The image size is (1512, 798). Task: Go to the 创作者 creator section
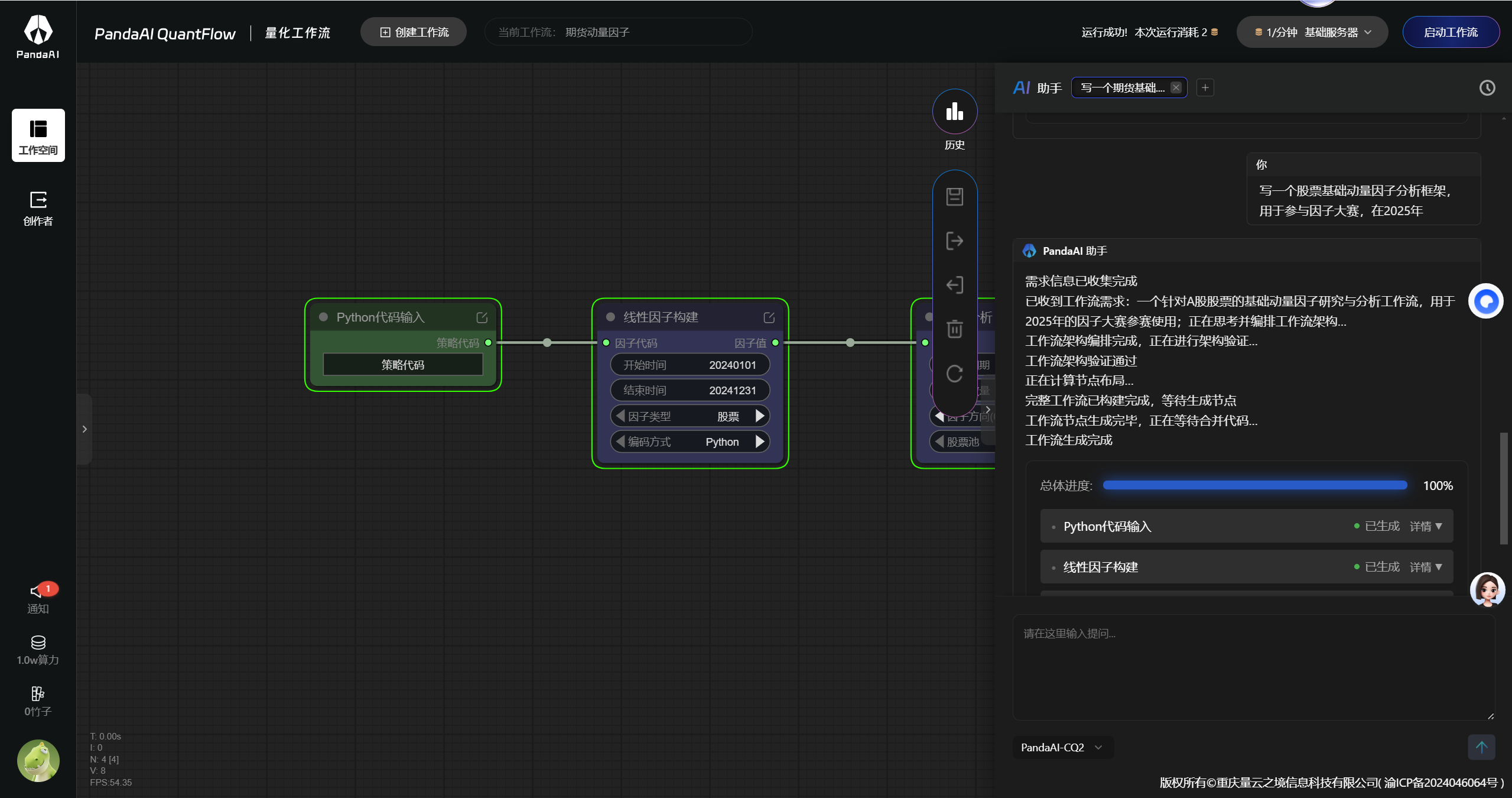pyautogui.click(x=38, y=209)
